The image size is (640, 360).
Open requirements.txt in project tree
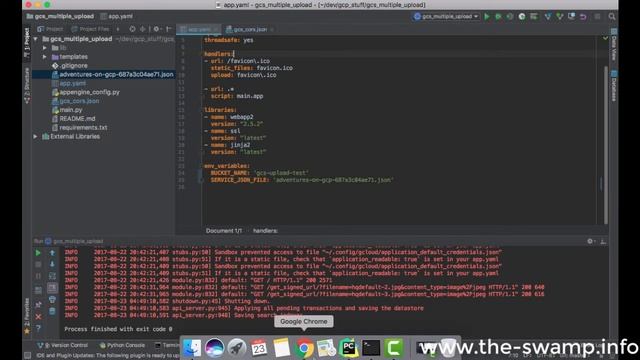click(80, 128)
